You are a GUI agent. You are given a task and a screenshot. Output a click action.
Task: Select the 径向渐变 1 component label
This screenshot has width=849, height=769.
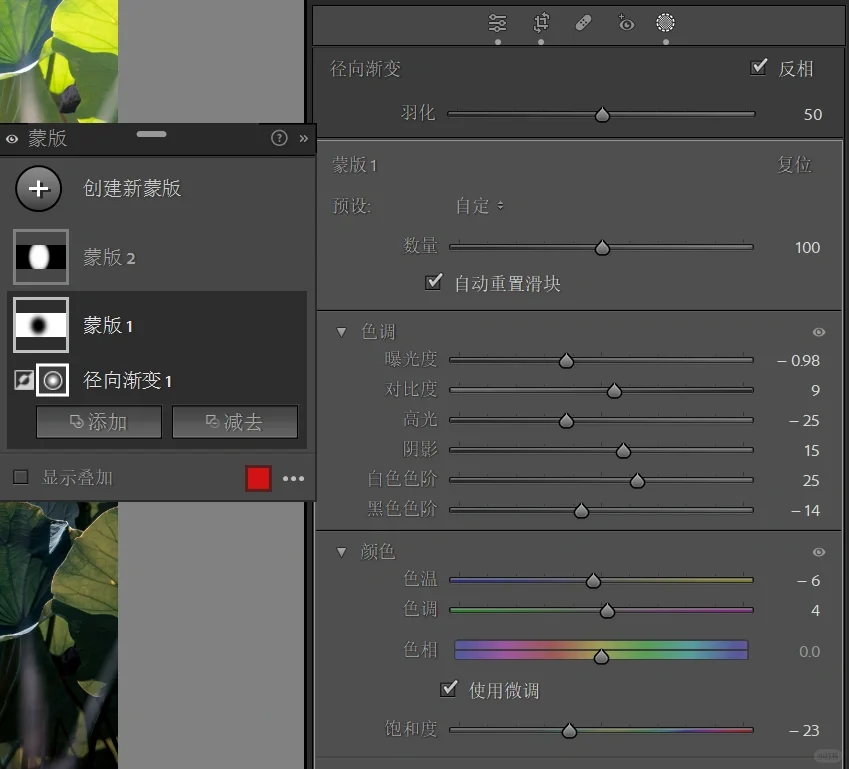pos(127,380)
